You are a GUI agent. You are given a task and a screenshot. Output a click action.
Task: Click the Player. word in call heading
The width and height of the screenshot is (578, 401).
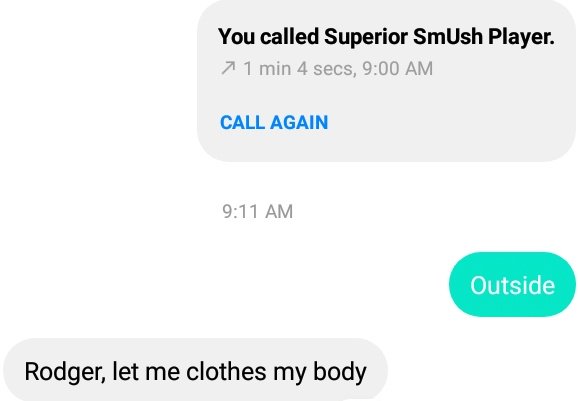point(522,36)
